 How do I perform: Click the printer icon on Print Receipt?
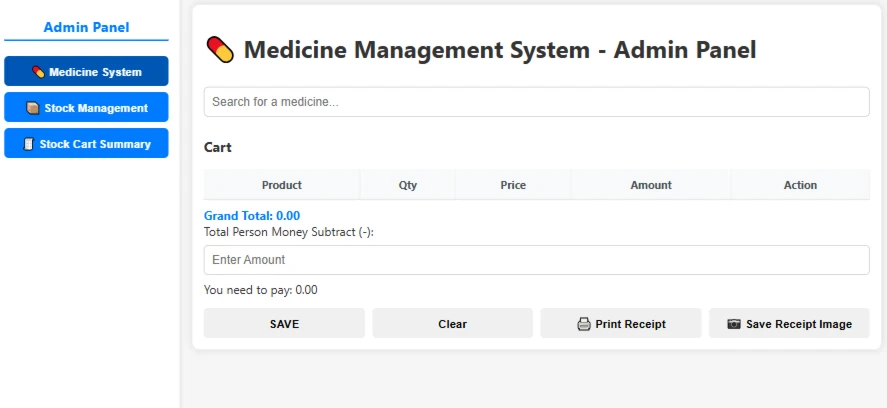coord(584,324)
